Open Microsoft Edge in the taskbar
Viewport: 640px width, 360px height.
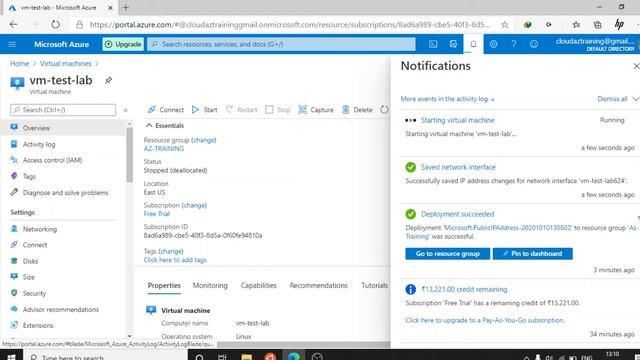point(293,356)
